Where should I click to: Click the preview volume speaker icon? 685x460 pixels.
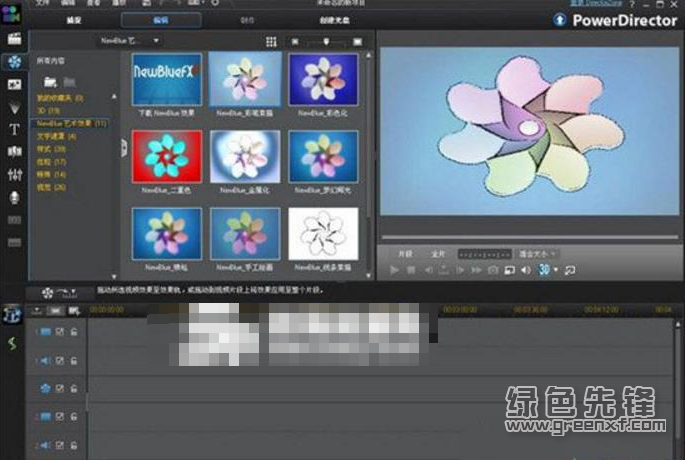tap(526, 270)
